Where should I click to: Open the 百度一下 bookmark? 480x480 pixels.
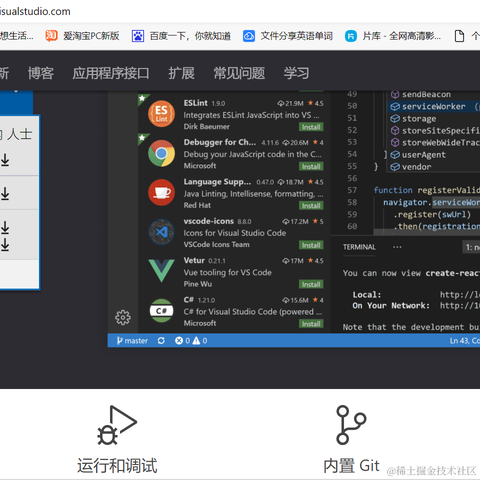tap(181, 36)
